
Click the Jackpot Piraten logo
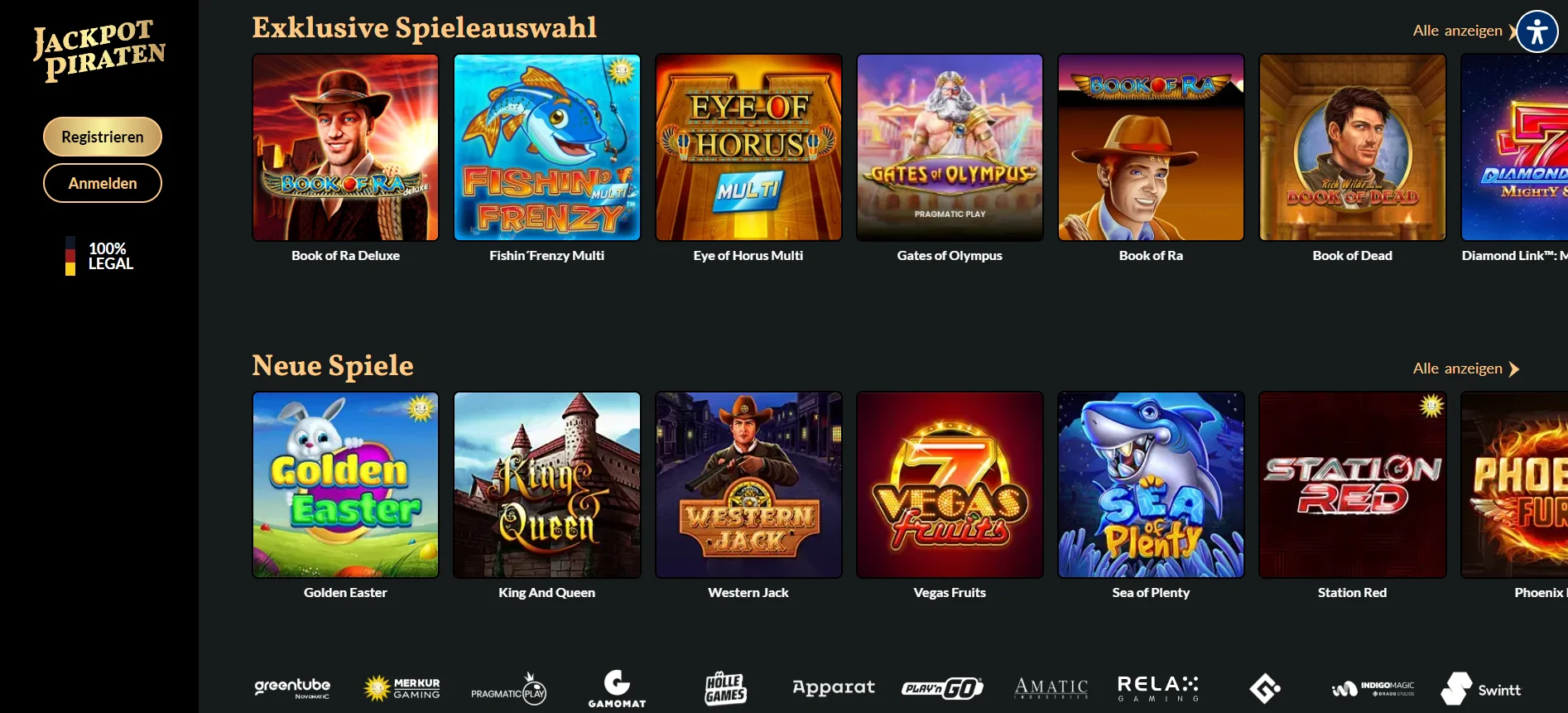(99, 51)
